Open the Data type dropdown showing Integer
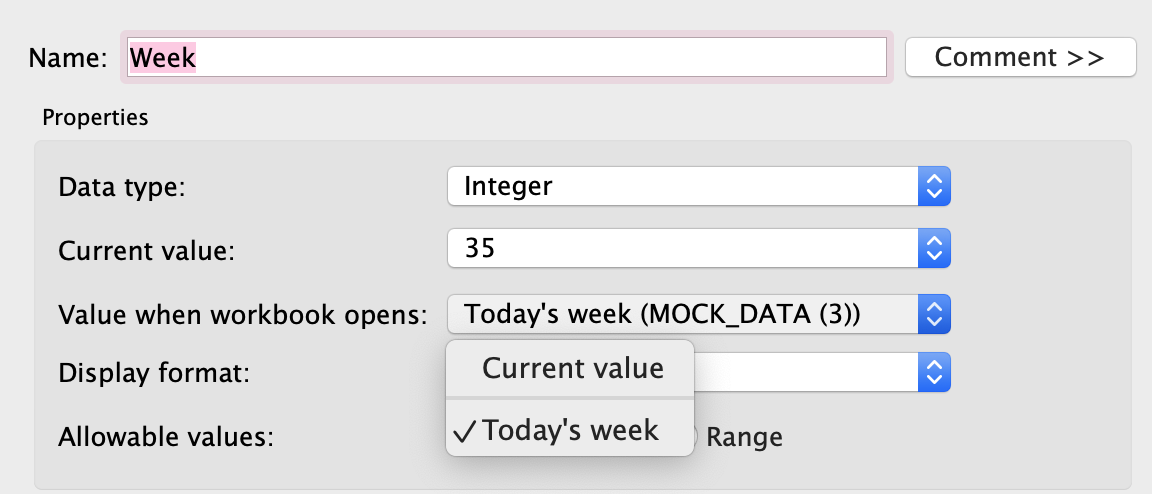Viewport: 1152px width, 494px height. (x=682, y=186)
